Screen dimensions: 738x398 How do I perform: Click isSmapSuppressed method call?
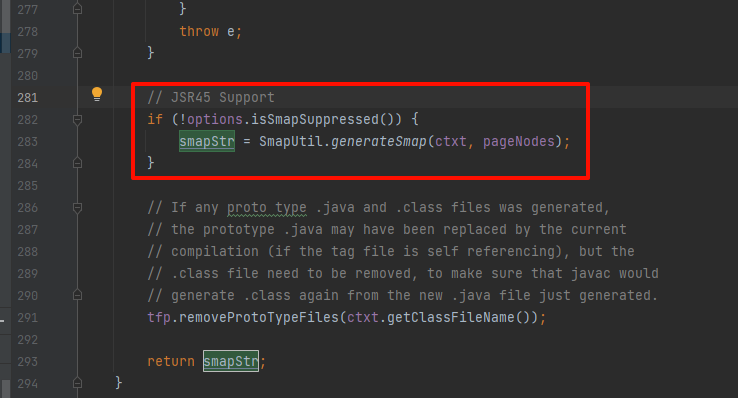(314, 119)
